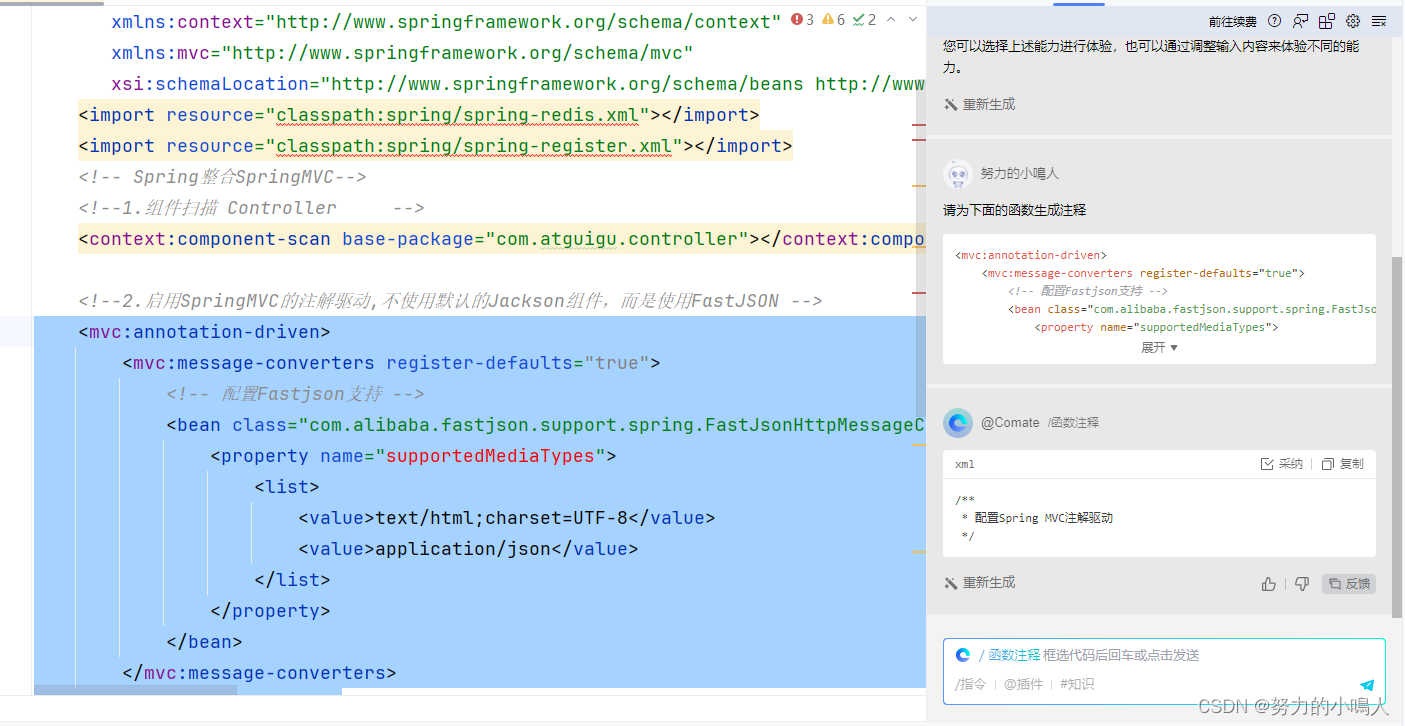The height and width of the screenshot is (726, 1405).
Task: Click 重新生成 below the Spring MVC comment reply
Action: click(980, 582)
